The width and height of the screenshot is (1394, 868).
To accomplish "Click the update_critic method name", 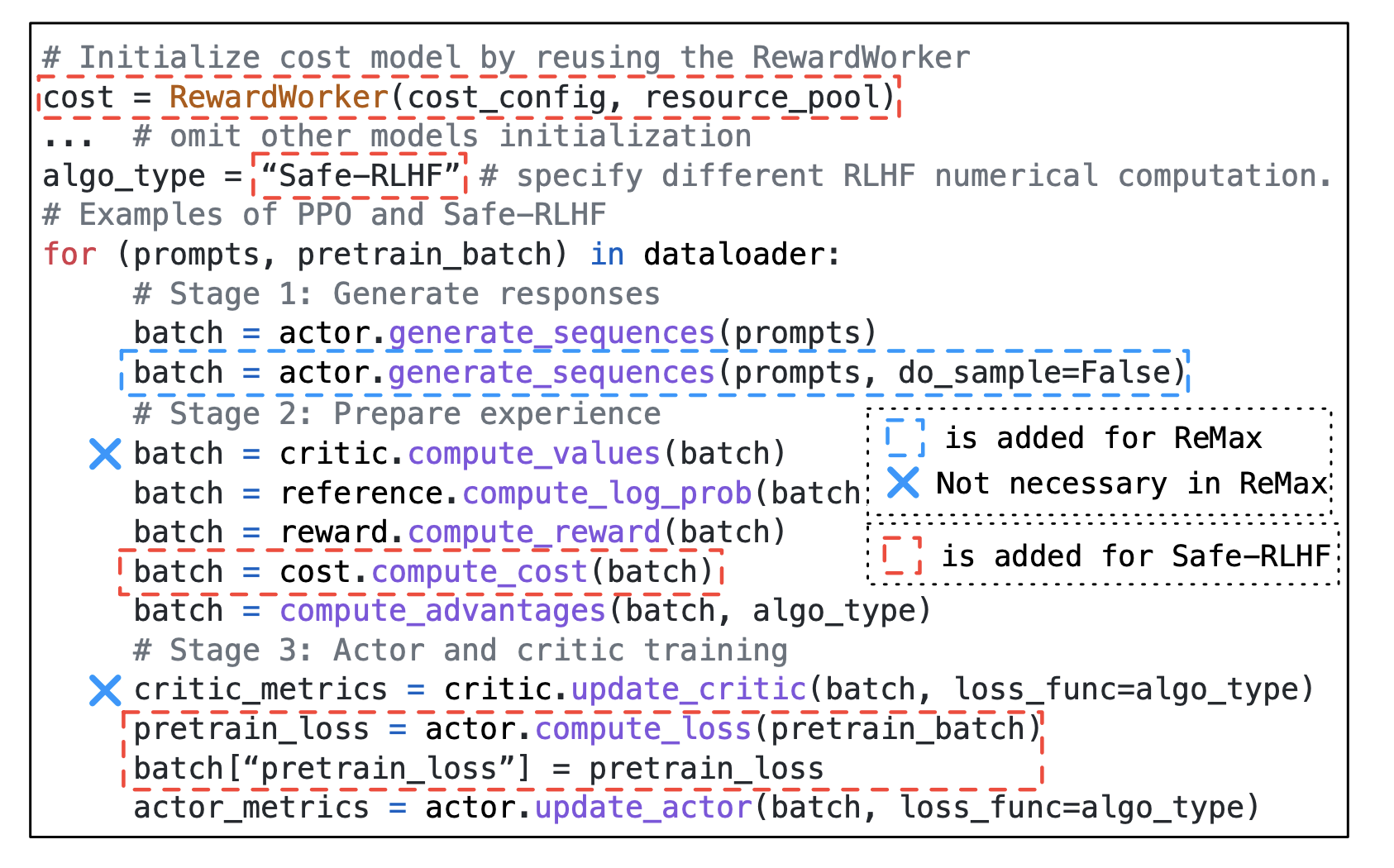I will point(689,689).
